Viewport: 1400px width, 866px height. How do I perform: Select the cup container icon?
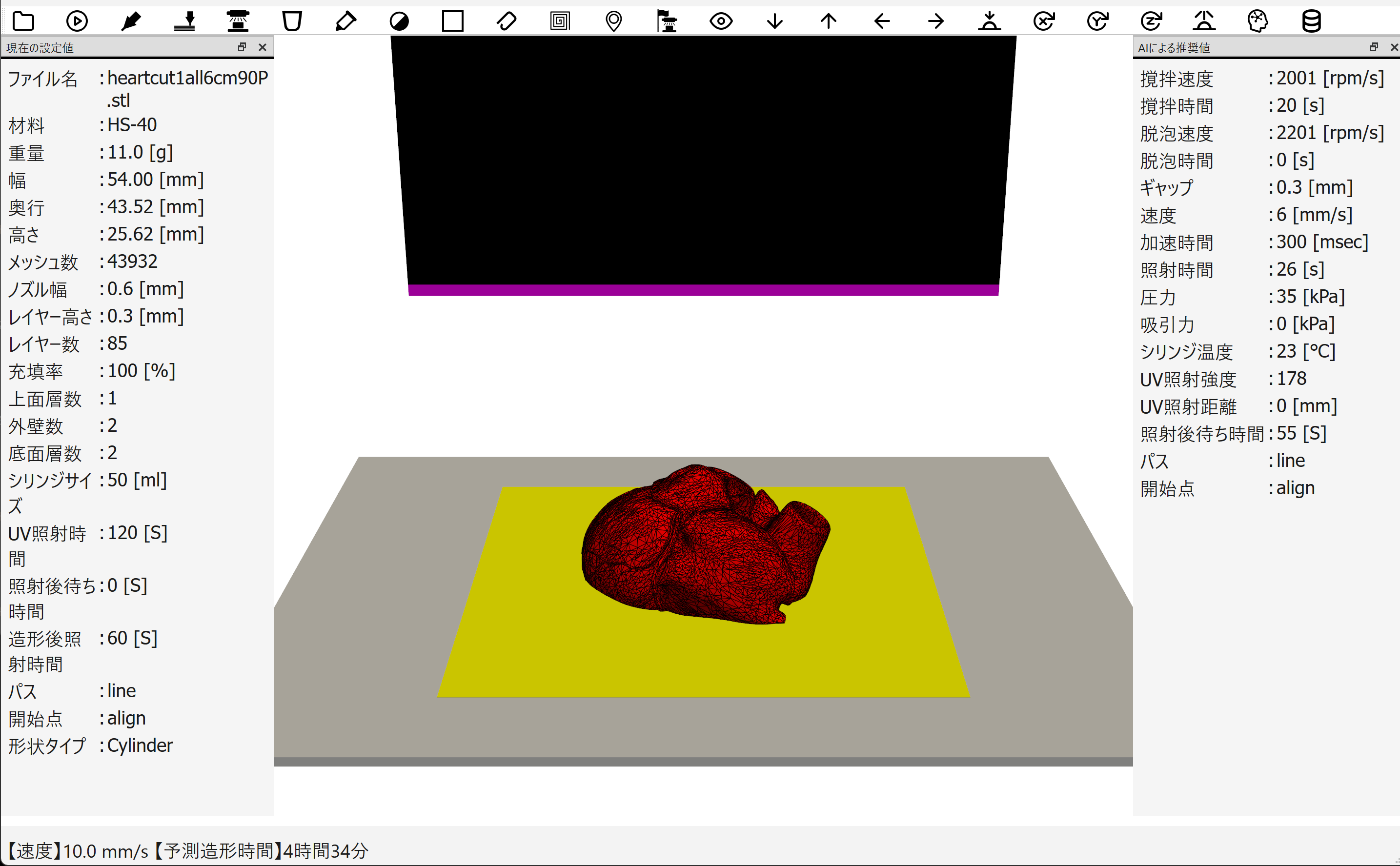(292, 21)
